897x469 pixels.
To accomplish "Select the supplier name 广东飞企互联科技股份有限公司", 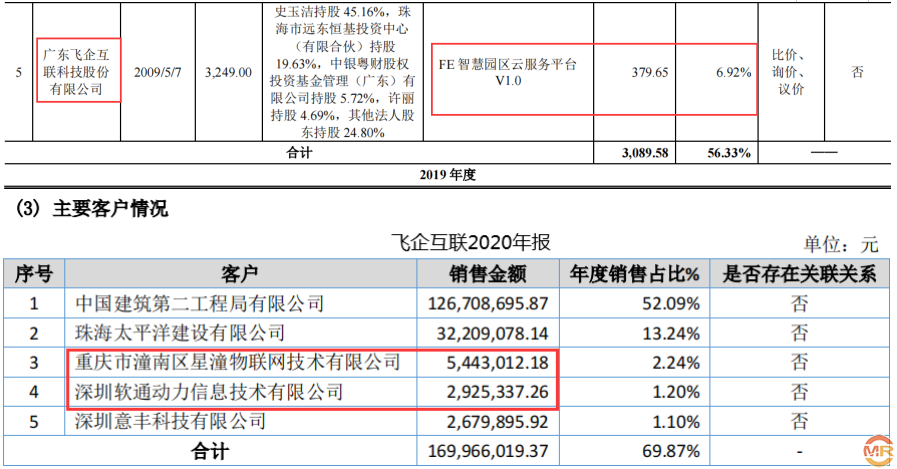I will [x=77, y=71].
